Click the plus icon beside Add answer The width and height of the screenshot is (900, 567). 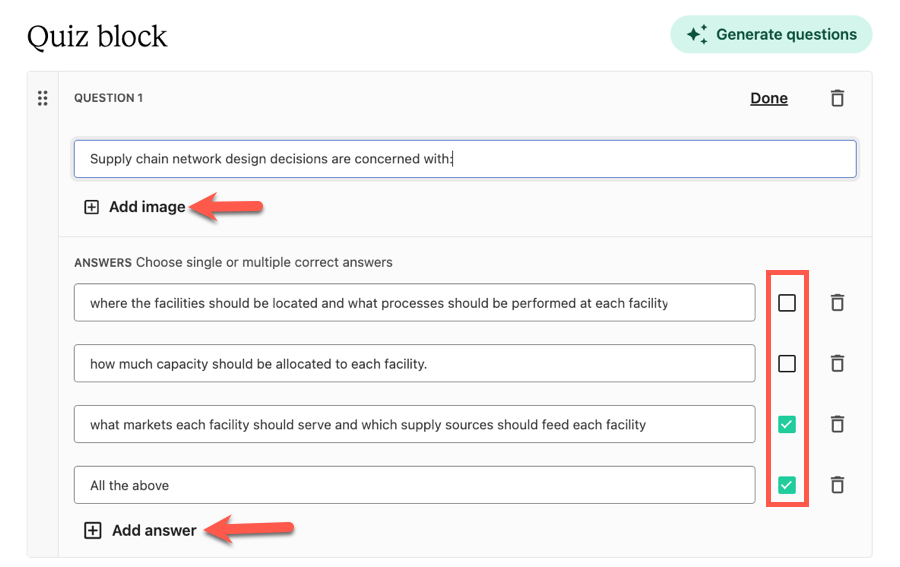tap(92, 530)
